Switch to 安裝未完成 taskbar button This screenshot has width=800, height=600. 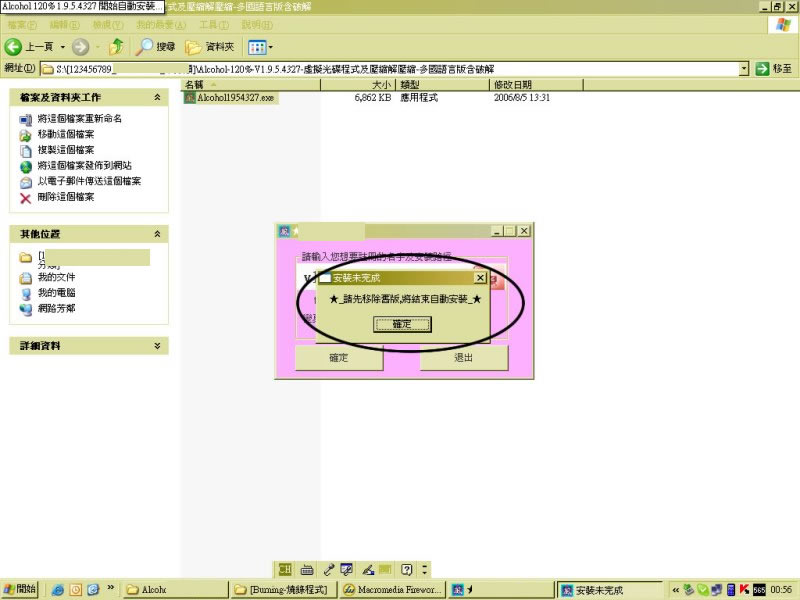tap(609, 590)
